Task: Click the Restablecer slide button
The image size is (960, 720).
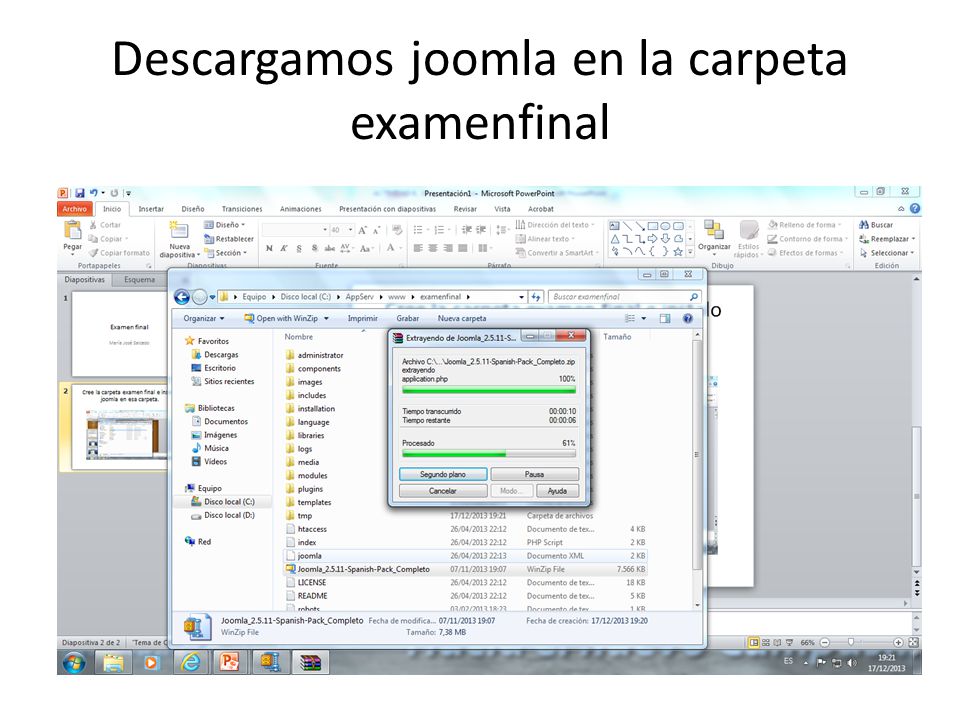Action: coord(228,239)
